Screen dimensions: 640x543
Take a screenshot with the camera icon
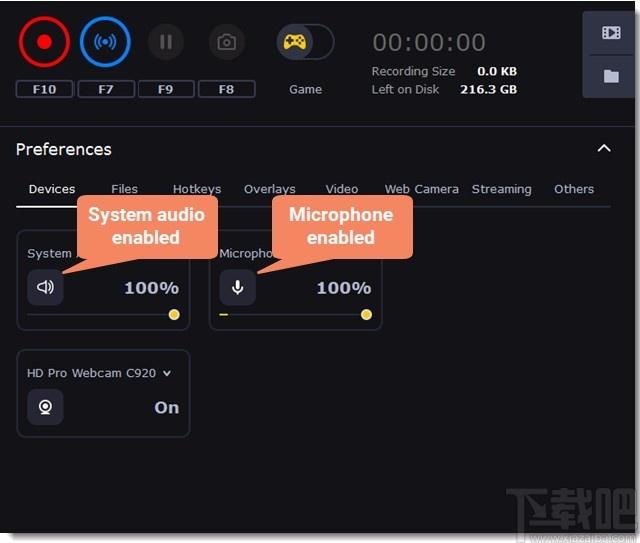point(227,42)
